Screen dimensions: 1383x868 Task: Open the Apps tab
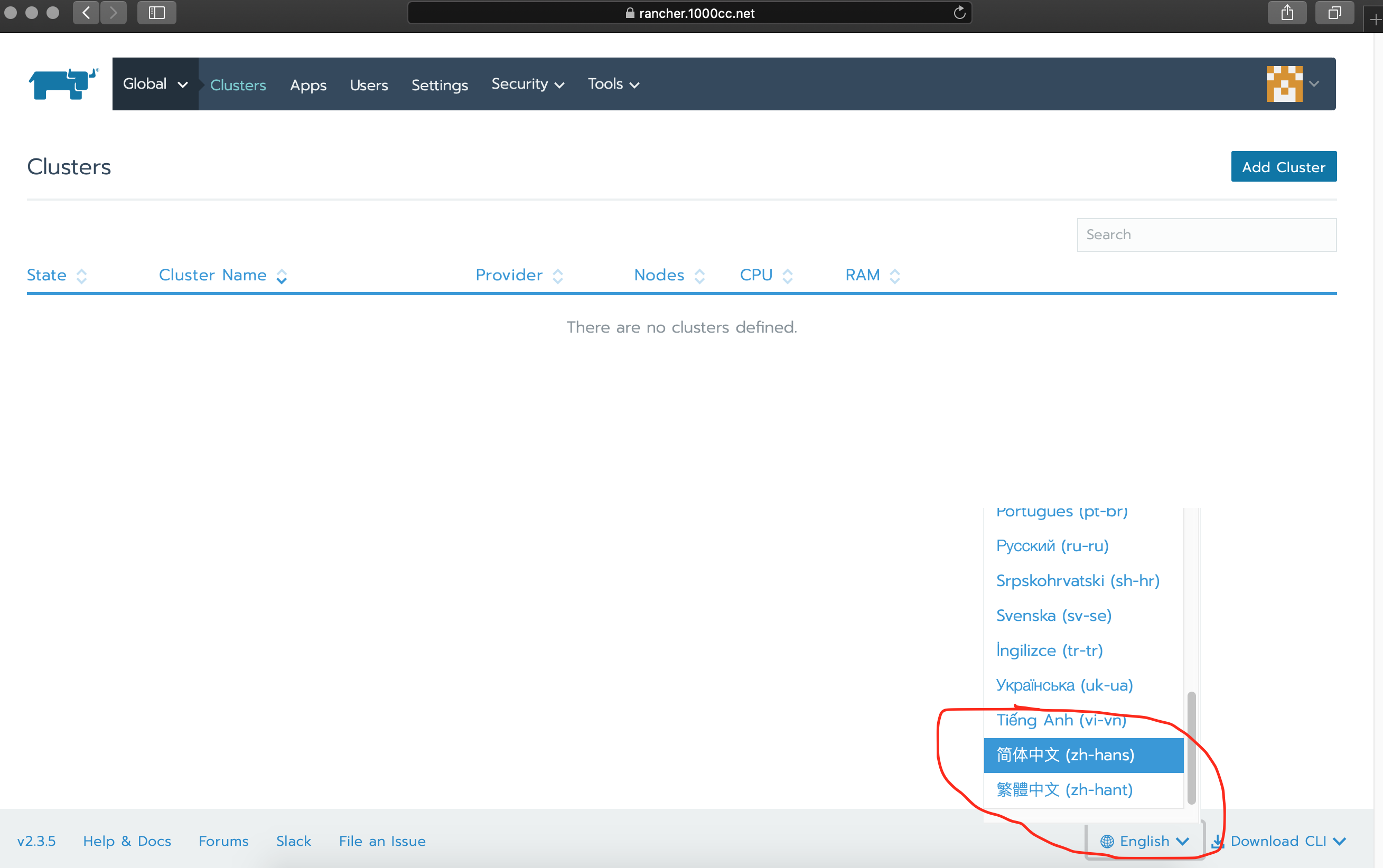[x=308, y=85]
